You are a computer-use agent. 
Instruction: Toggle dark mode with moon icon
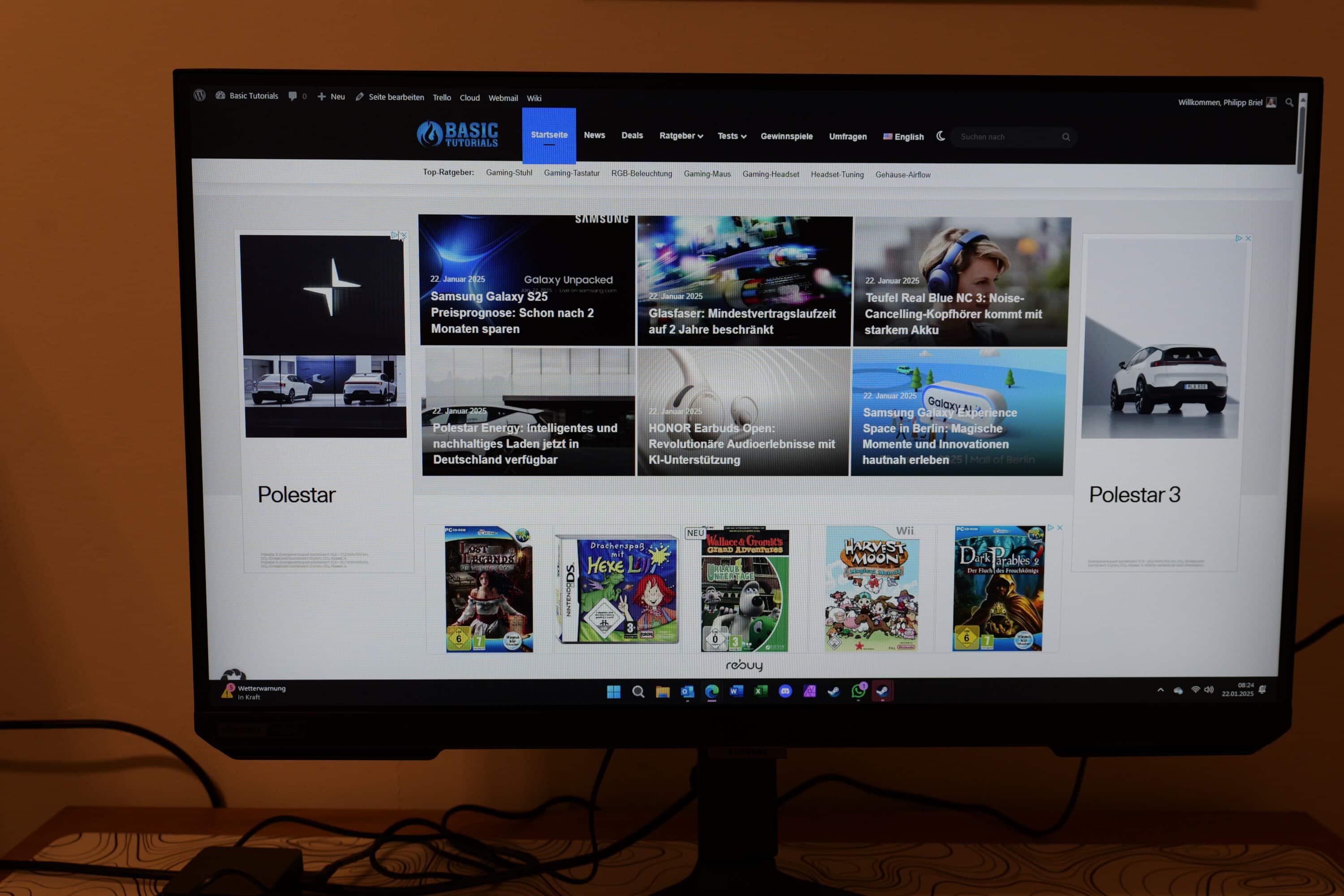tap(940, 136)
